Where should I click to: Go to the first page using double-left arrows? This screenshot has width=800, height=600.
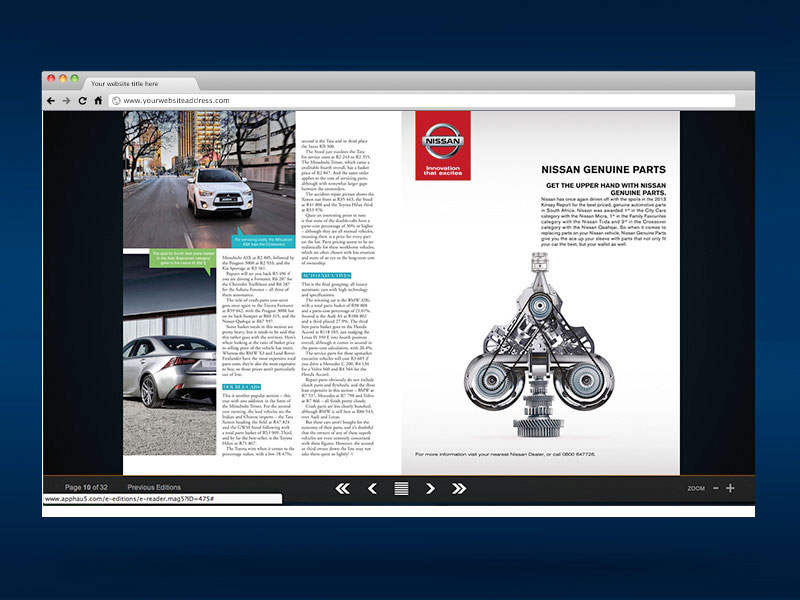pos(342,488)
